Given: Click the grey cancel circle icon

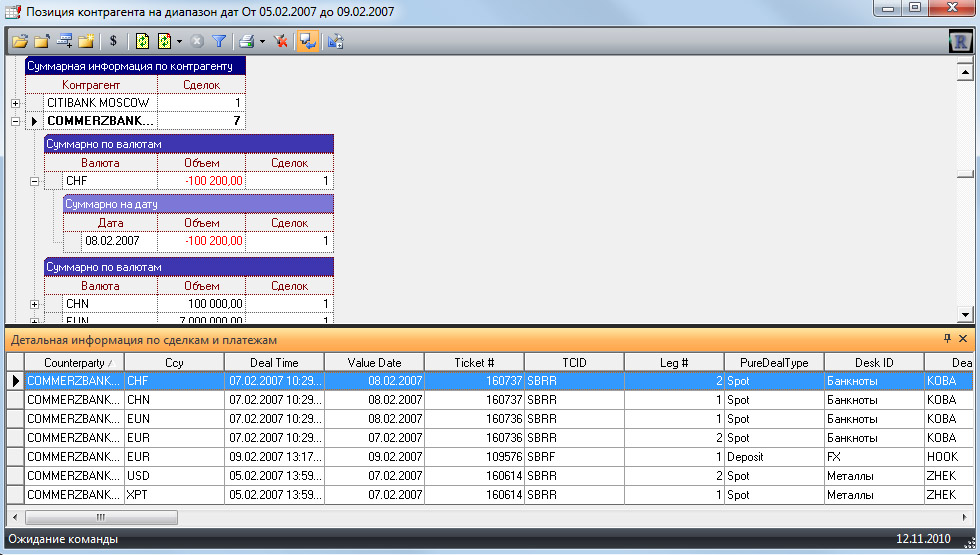Looking at the screenshot, I should [x=197, y=41].
